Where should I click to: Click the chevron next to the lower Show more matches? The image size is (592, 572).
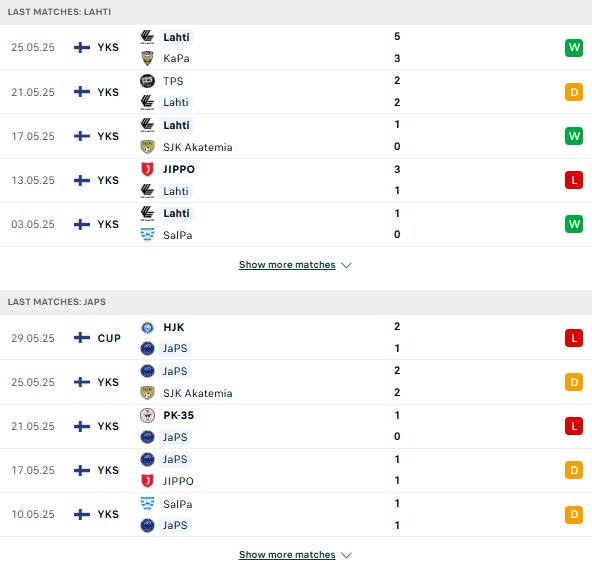[x=346, y=555]
